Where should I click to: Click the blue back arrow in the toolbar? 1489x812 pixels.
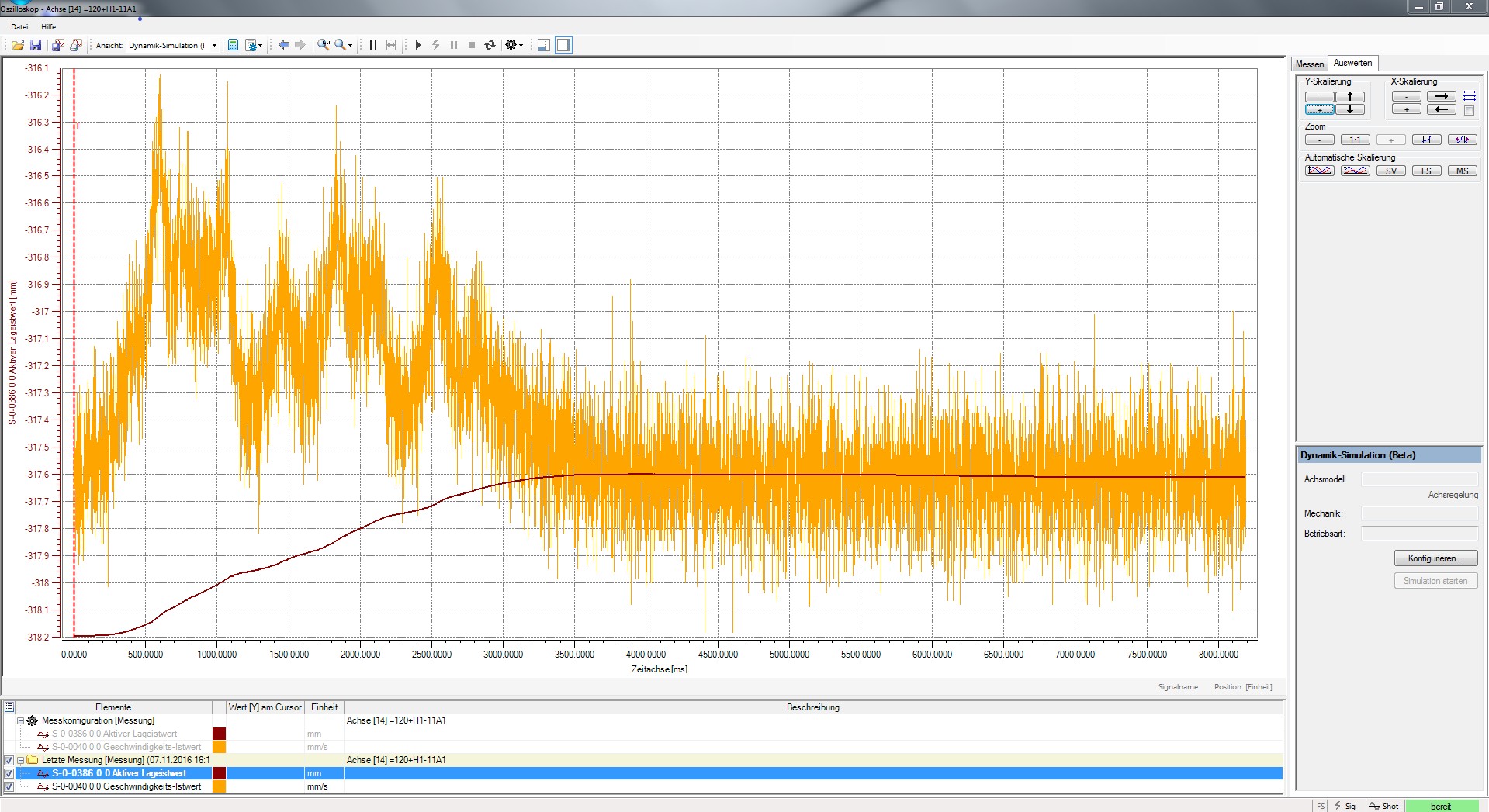pos(284,45)
